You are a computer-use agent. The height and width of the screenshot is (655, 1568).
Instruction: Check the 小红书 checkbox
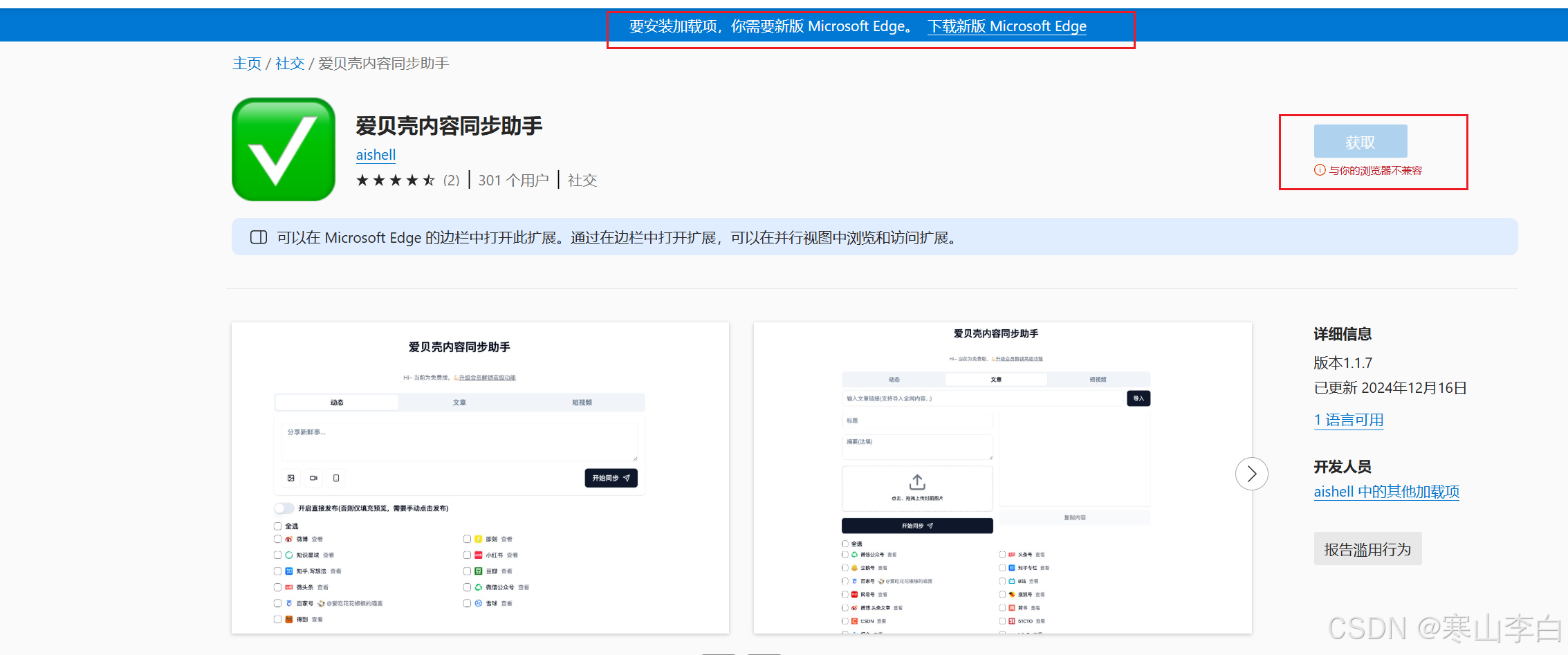point(467,555)
